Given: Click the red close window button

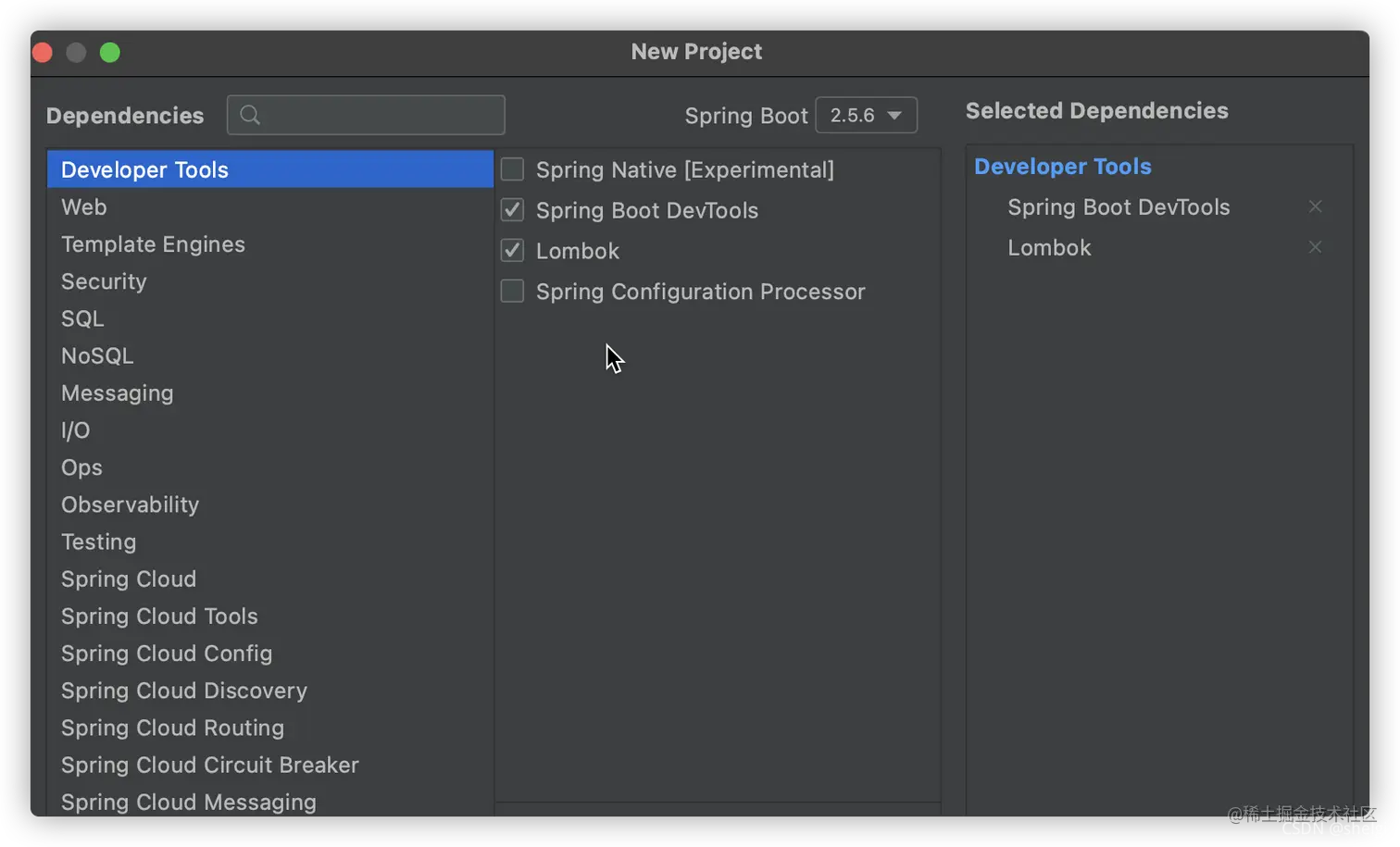Looking at the screenshot, I should (42, 53).
